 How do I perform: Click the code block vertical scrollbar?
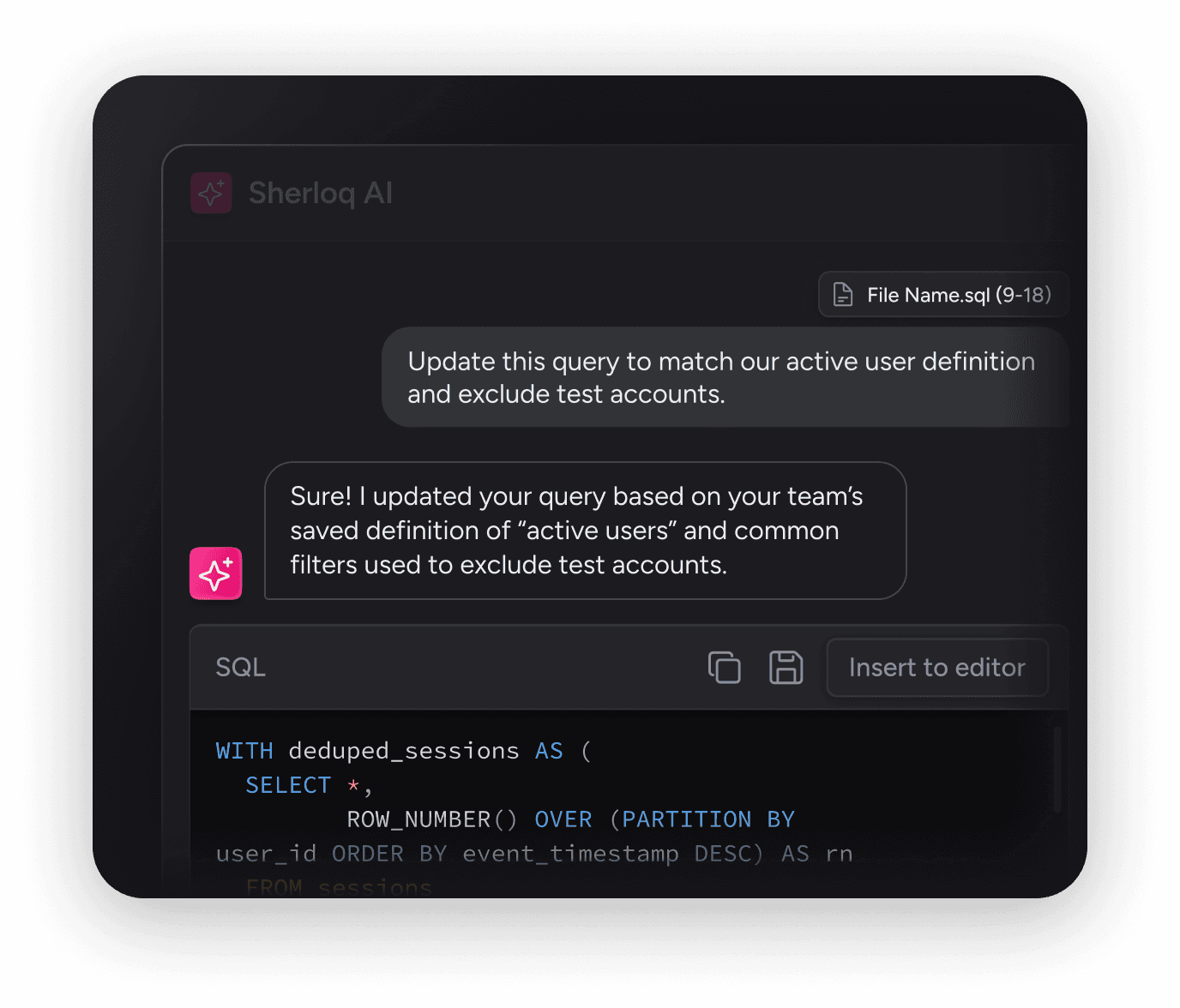click(1057, 769)
